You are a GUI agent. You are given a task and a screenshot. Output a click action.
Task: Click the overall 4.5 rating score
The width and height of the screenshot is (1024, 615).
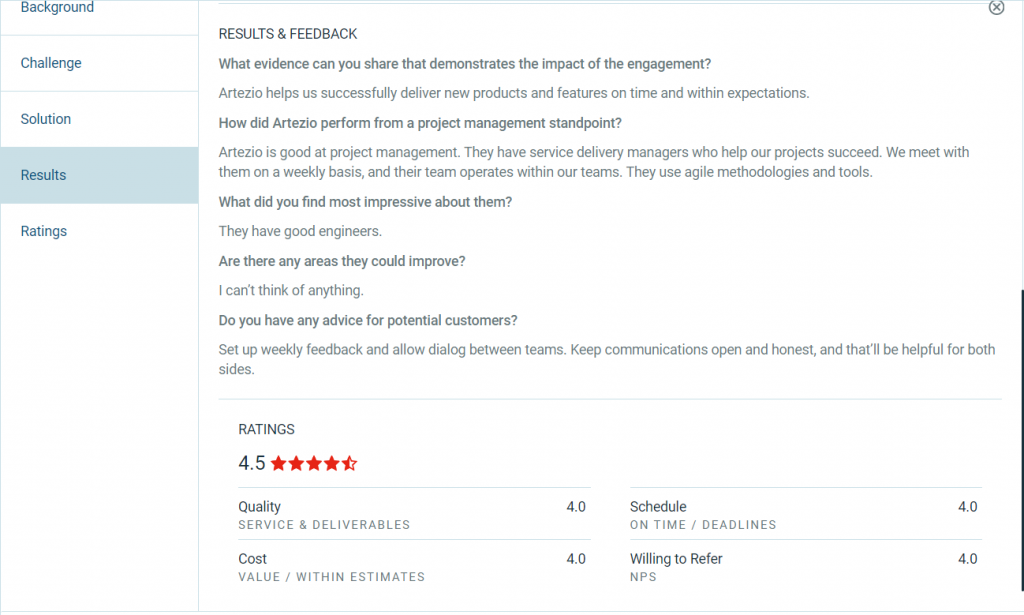click(252, 464)
